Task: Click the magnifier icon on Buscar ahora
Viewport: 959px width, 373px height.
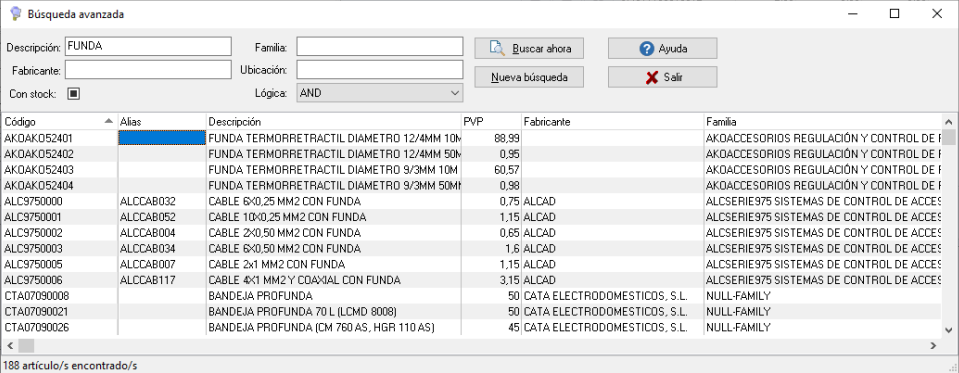Action: pyautogui.click(x=497, y=48)
